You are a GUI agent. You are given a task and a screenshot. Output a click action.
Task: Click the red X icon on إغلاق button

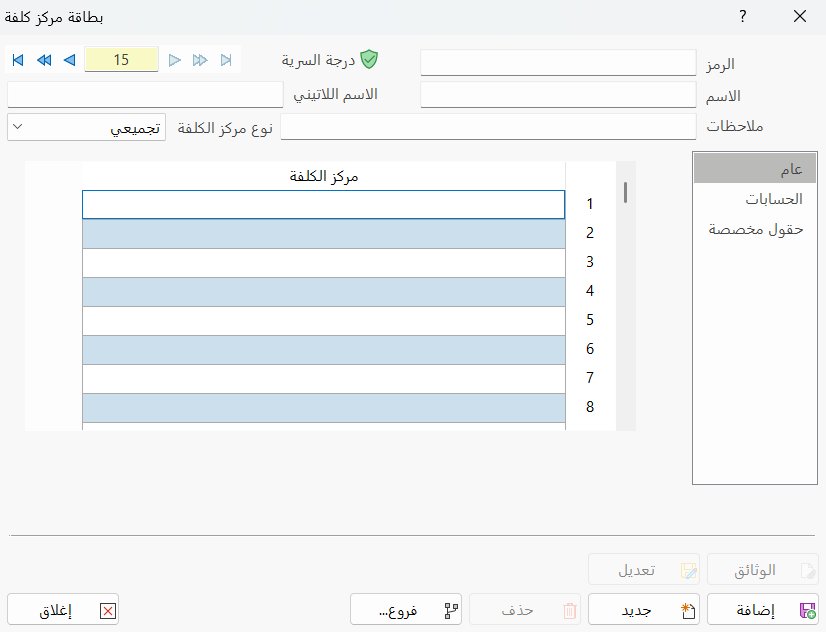[x=106, y=609]
